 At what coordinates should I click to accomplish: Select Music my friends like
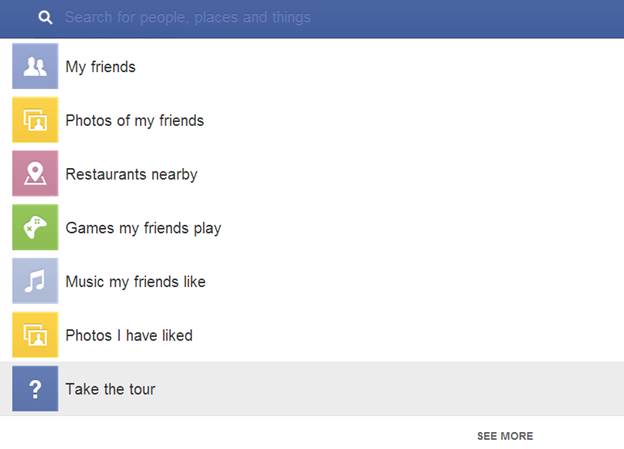click(x=136, y=282)
